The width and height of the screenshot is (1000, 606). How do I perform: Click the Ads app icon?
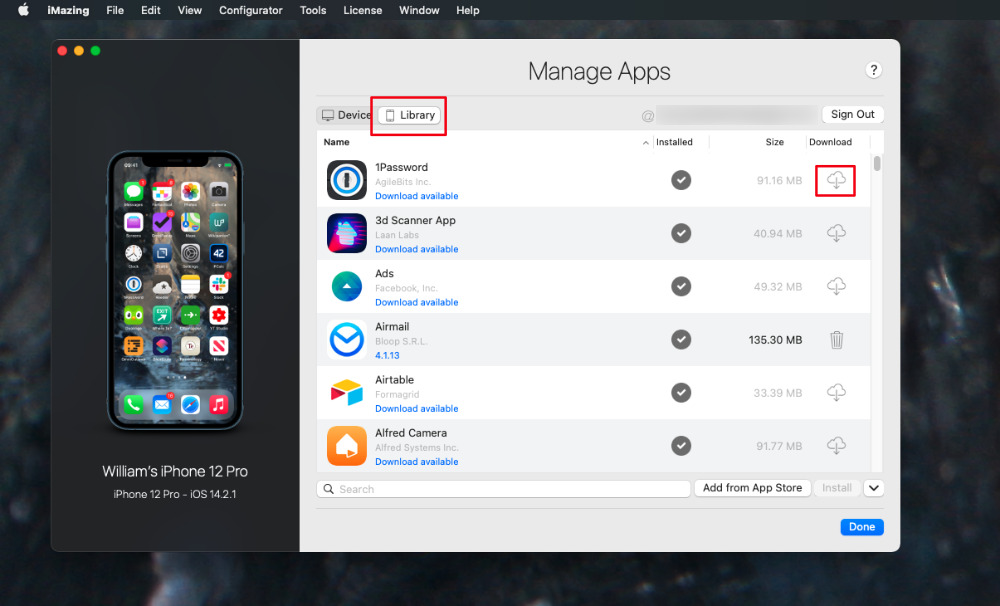pyautogui.click(x=347, y=286)
